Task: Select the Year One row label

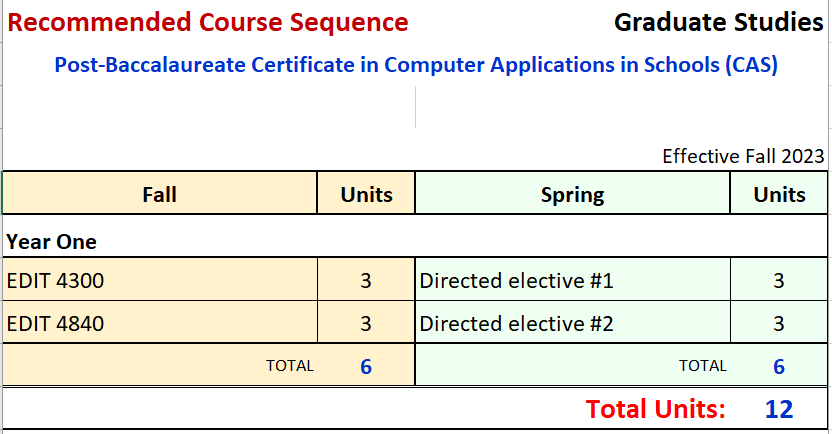Action: (x=52, y=242)
